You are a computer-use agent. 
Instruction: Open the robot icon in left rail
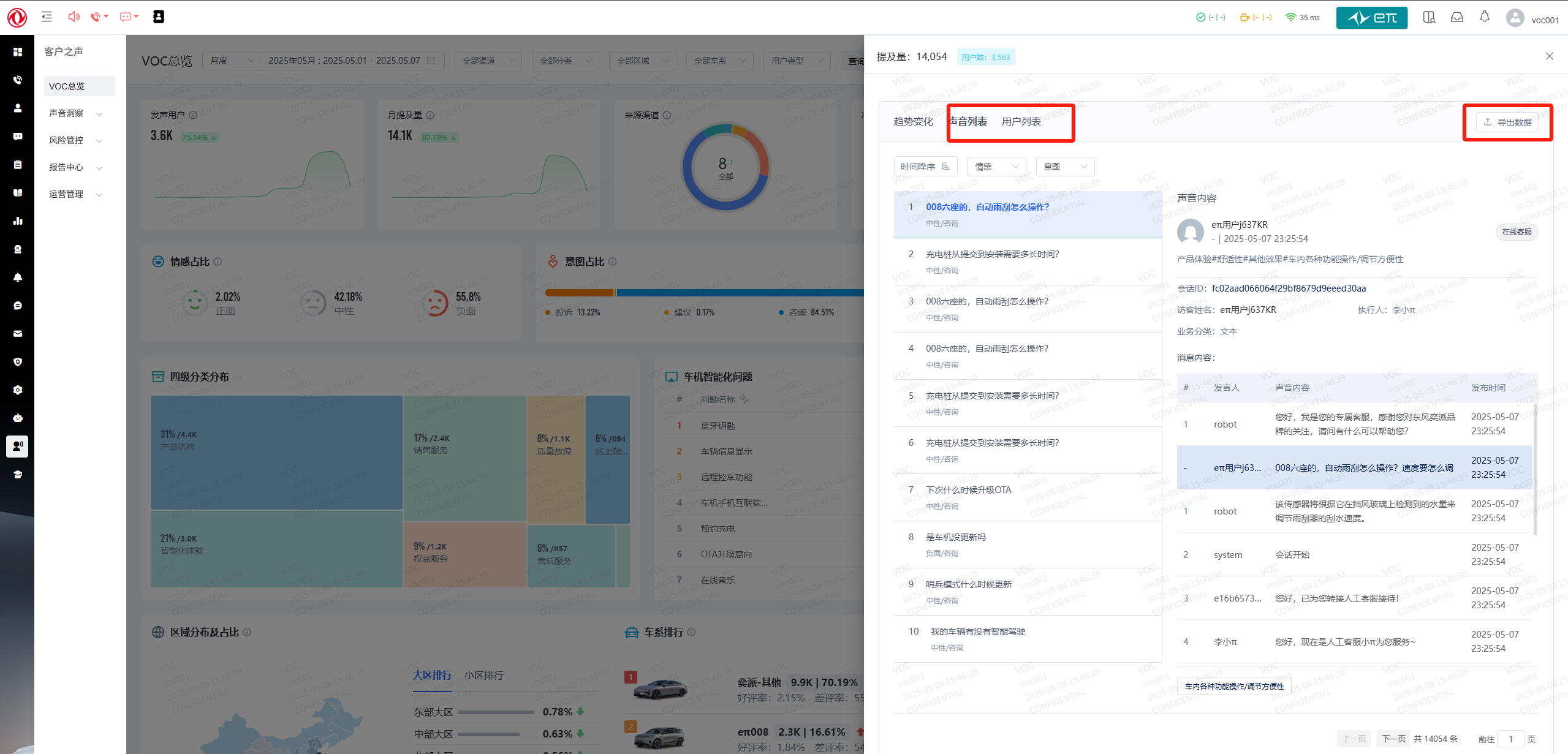[x=18, y=418]
